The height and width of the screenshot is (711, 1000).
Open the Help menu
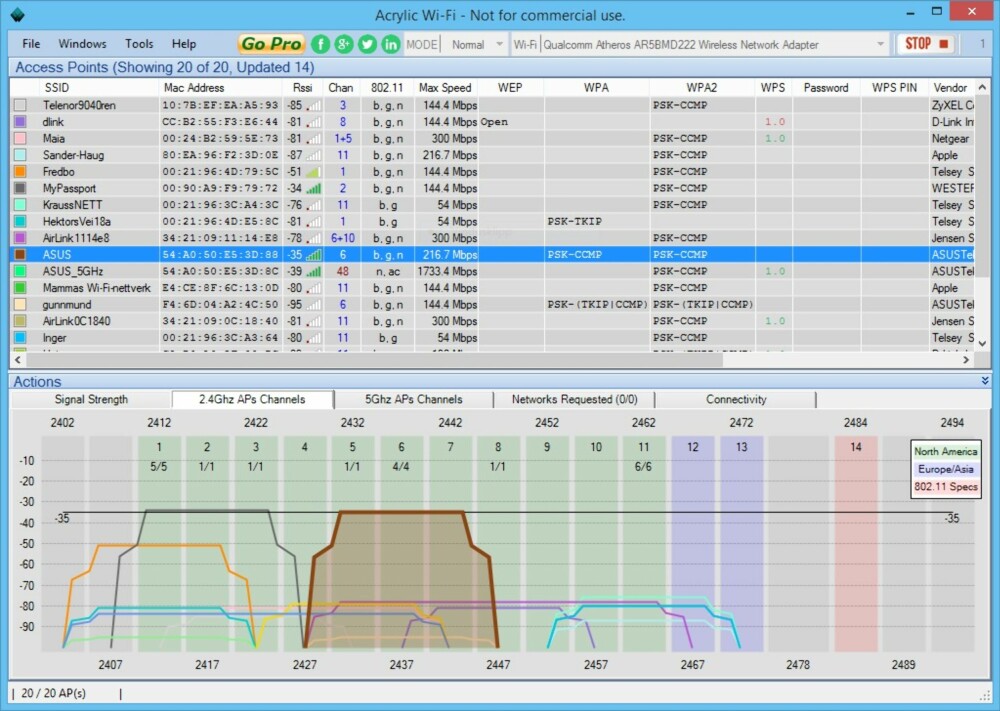click(184, 43)
